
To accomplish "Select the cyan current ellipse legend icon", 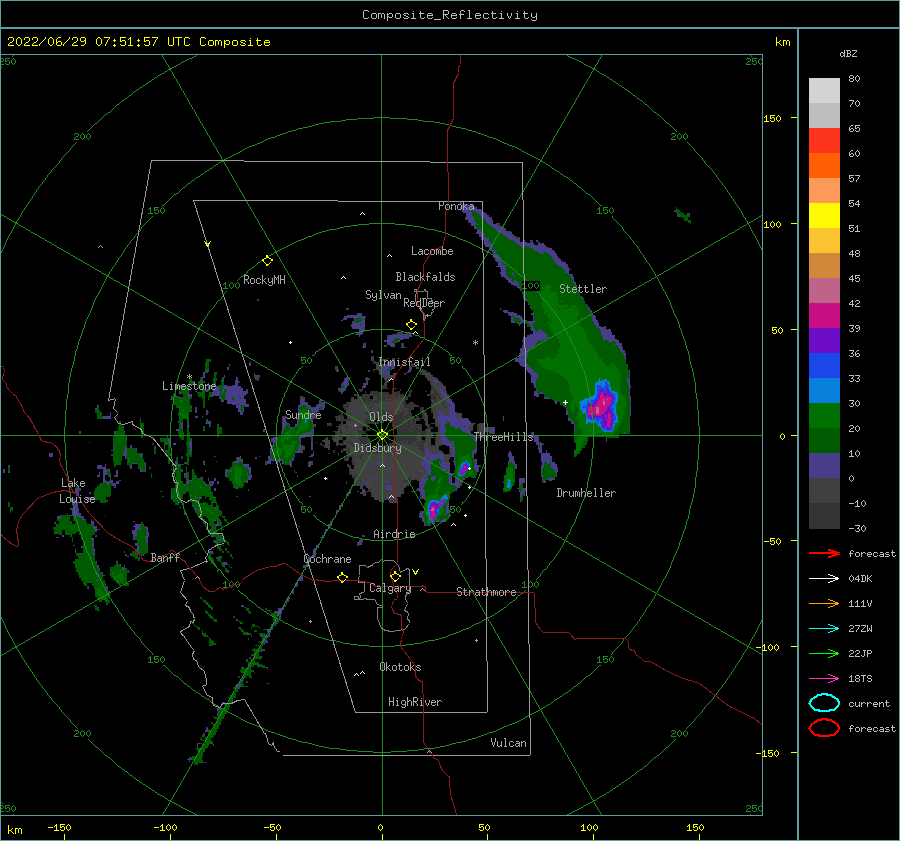I will tap(824, 703).
